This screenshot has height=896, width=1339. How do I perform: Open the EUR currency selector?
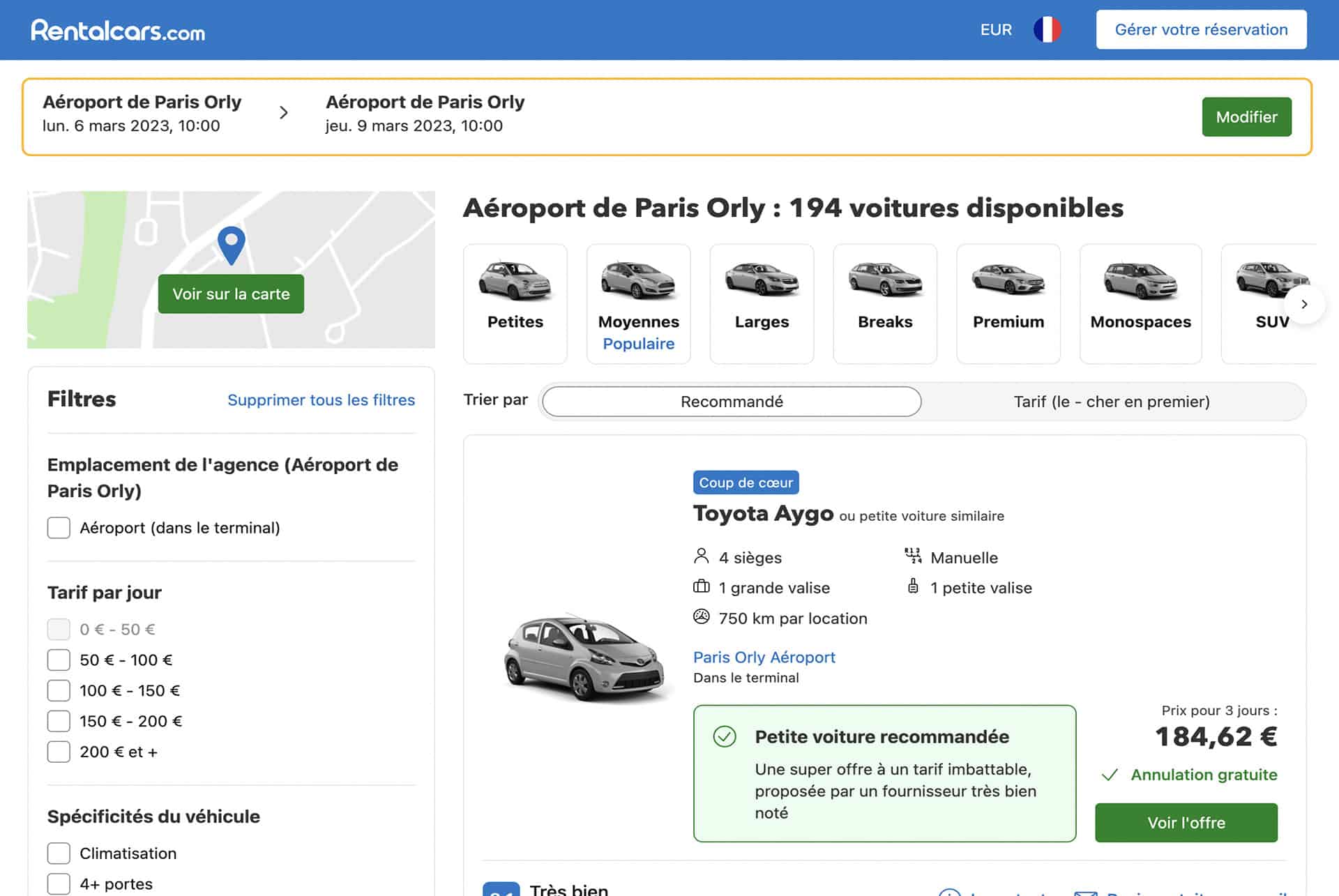(x=996, y=30)
